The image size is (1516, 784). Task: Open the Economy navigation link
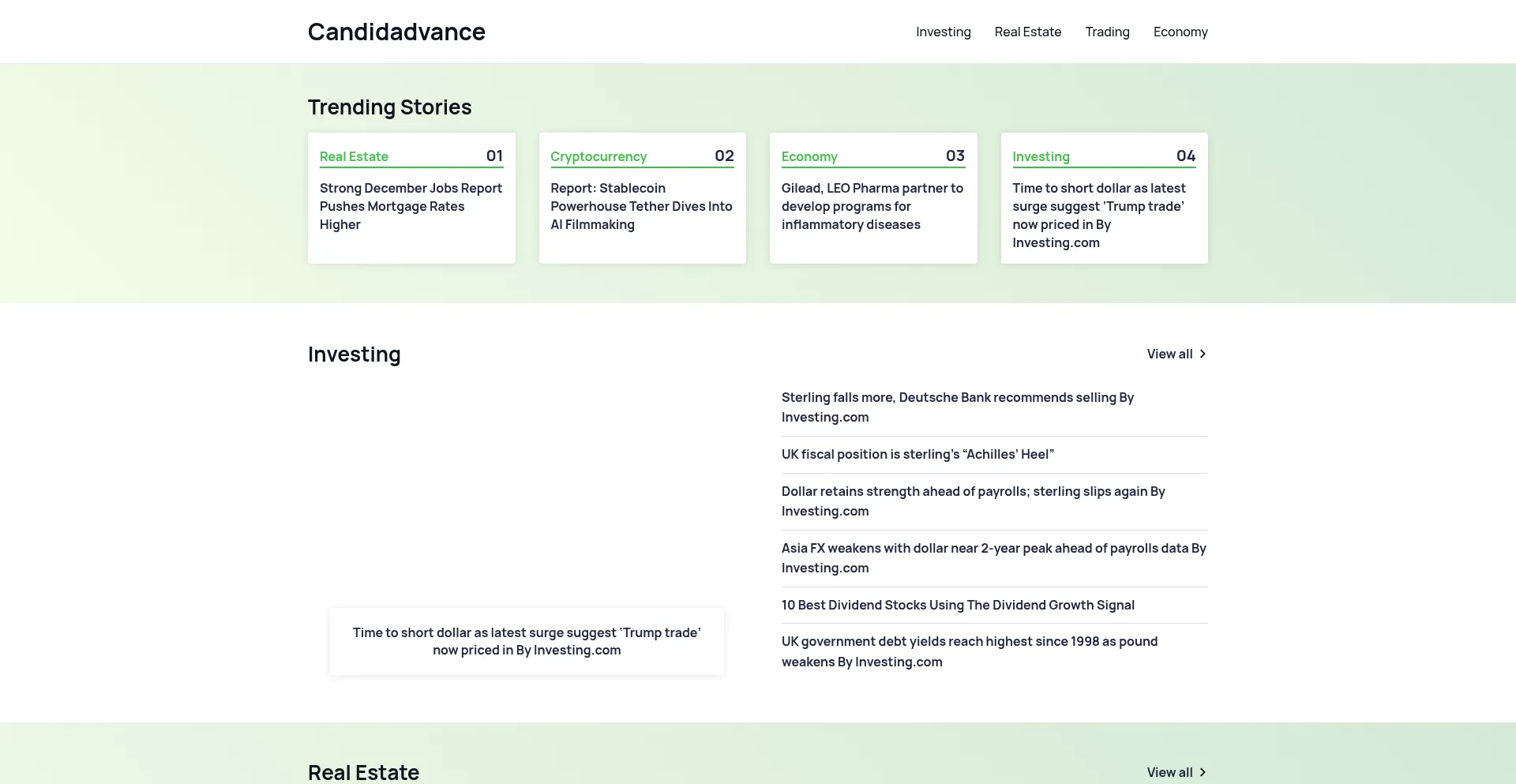click(x=1180, y=32)
